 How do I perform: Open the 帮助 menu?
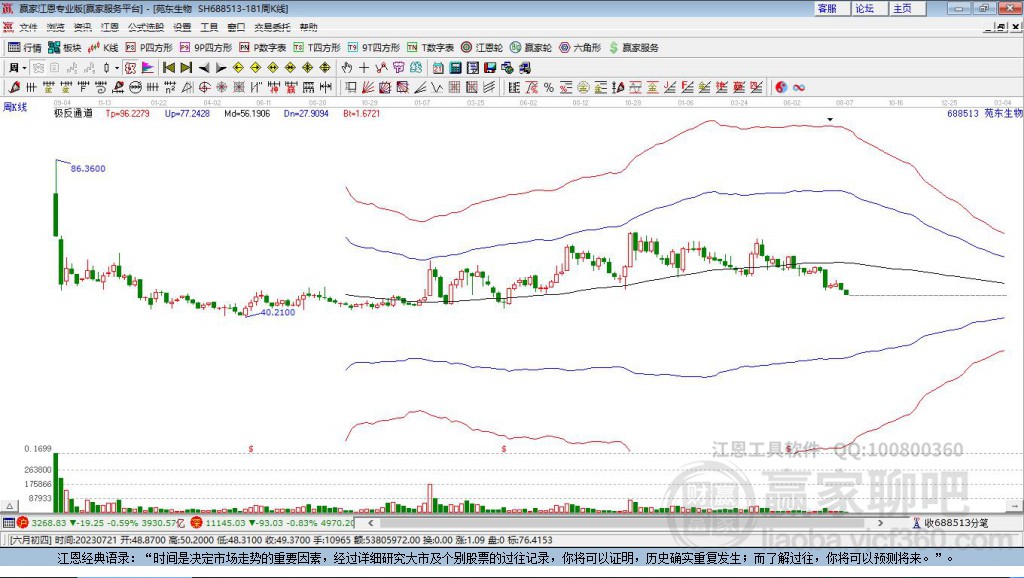(308, 27)
